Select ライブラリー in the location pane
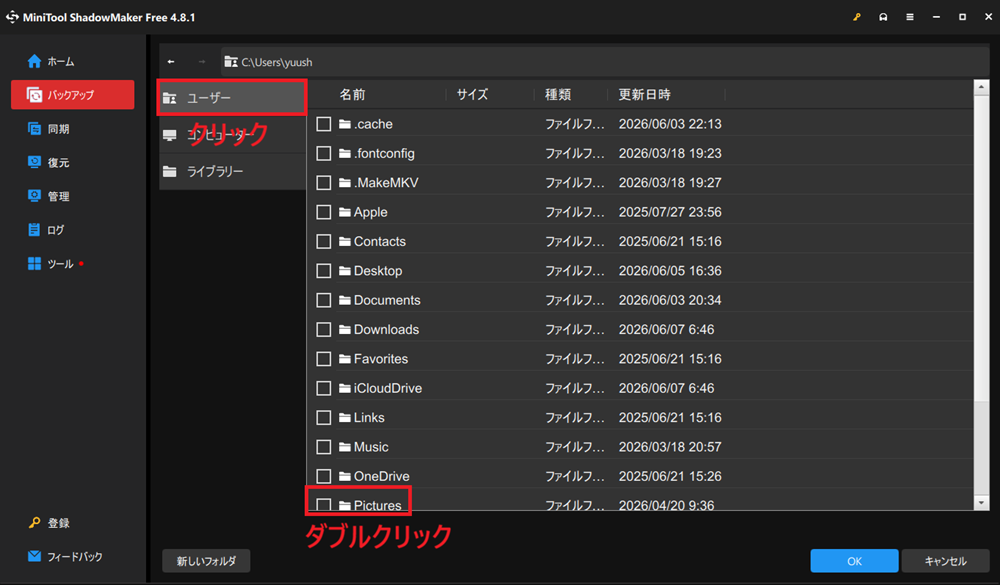Screen dimensions: 1000x585 [233, 171]
